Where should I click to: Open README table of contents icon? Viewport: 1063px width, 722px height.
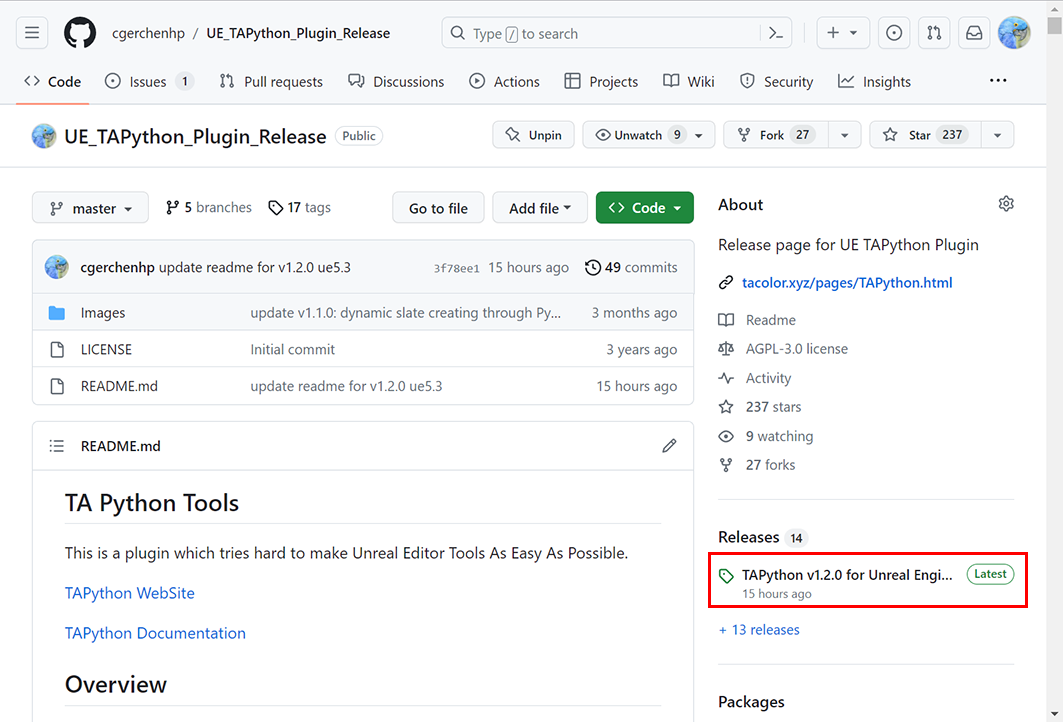pyautogui.click(x=57, y=446)
